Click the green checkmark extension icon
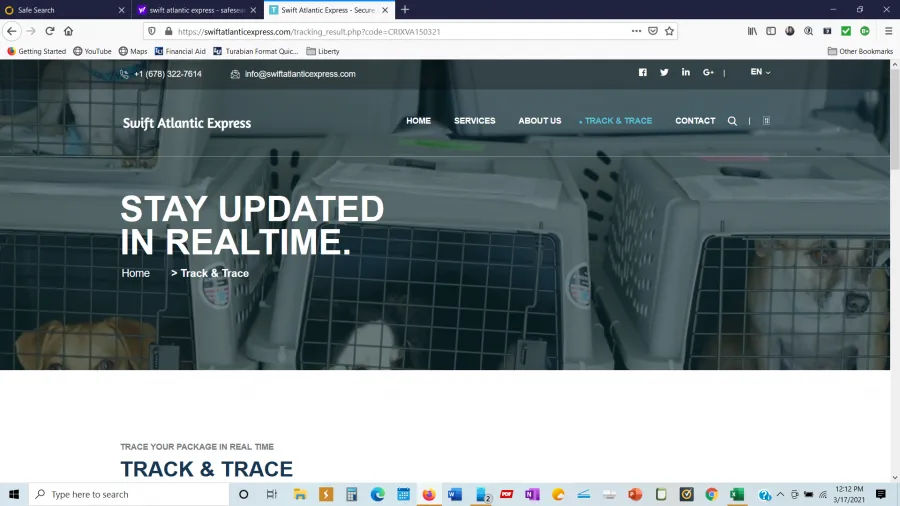900x506 pixels. click(846, 31)
